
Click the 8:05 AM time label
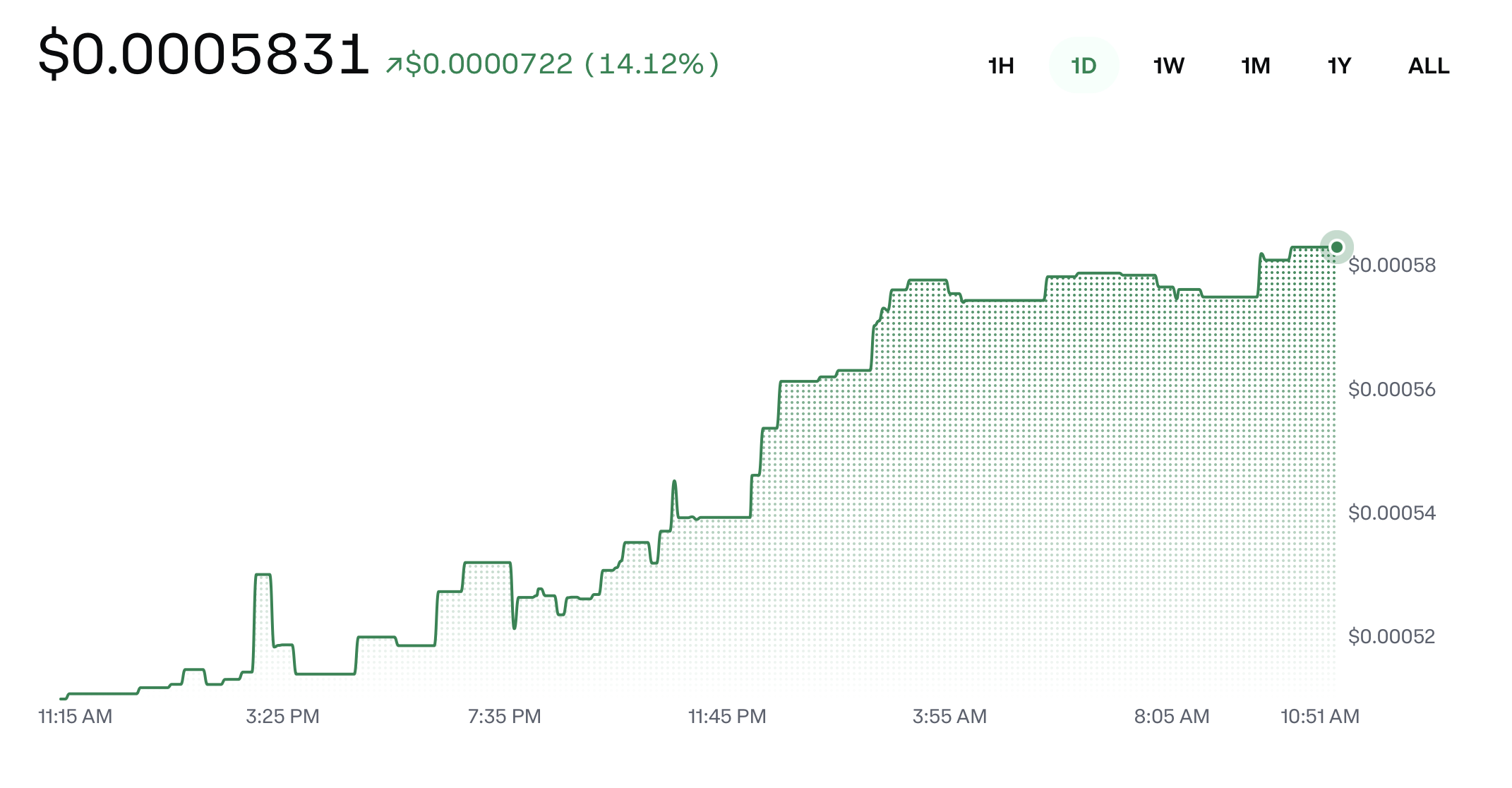coord(1172,717)
